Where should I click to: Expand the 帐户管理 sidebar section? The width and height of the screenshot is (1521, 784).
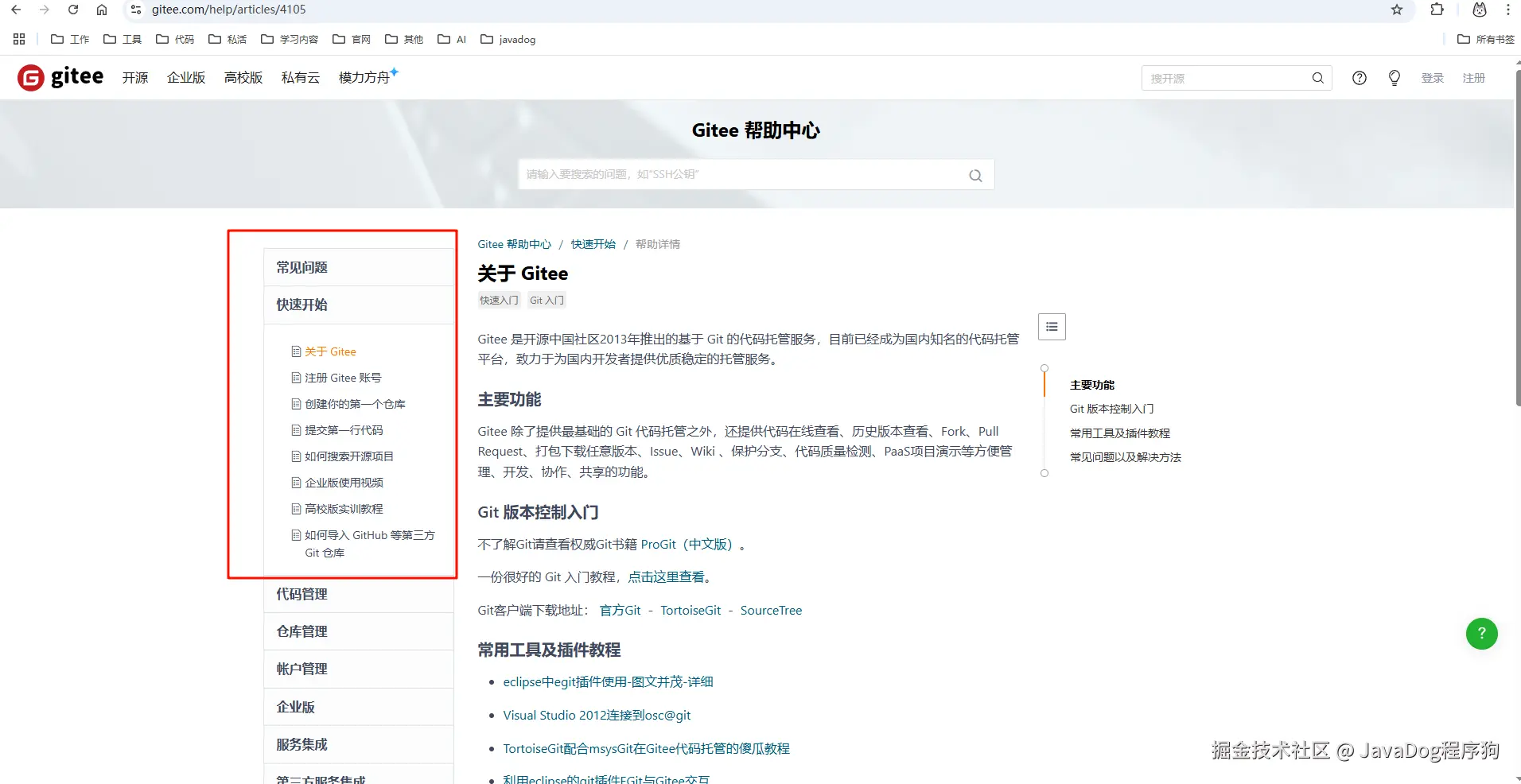301,668
